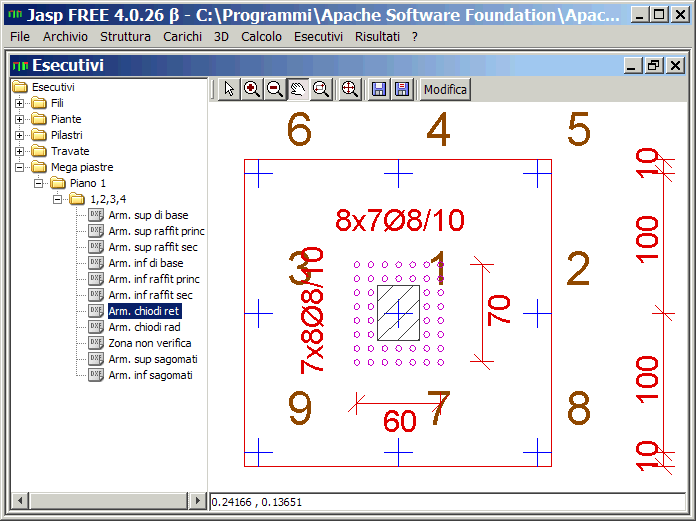Image resolution: width=696 pixels, height=521 pixels.
Task: Restore the Esecutivi child window
Action: coord(653,66)
